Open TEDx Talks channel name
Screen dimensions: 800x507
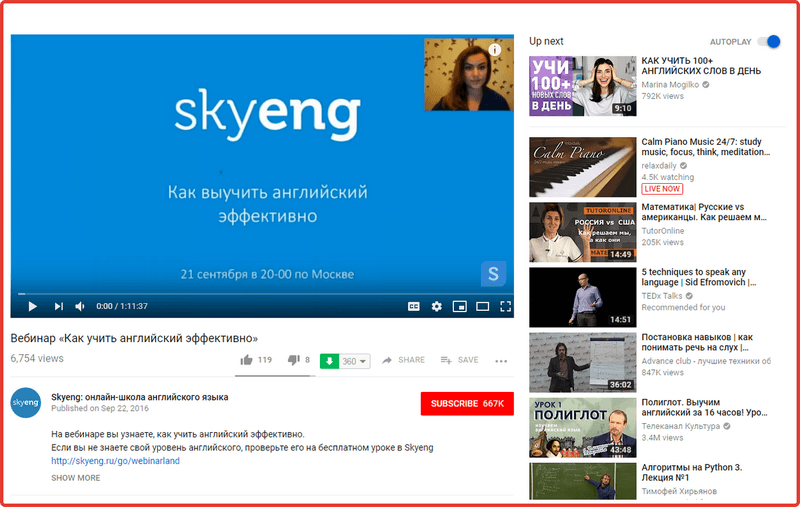pyautogui.click(x=662, y=296)
